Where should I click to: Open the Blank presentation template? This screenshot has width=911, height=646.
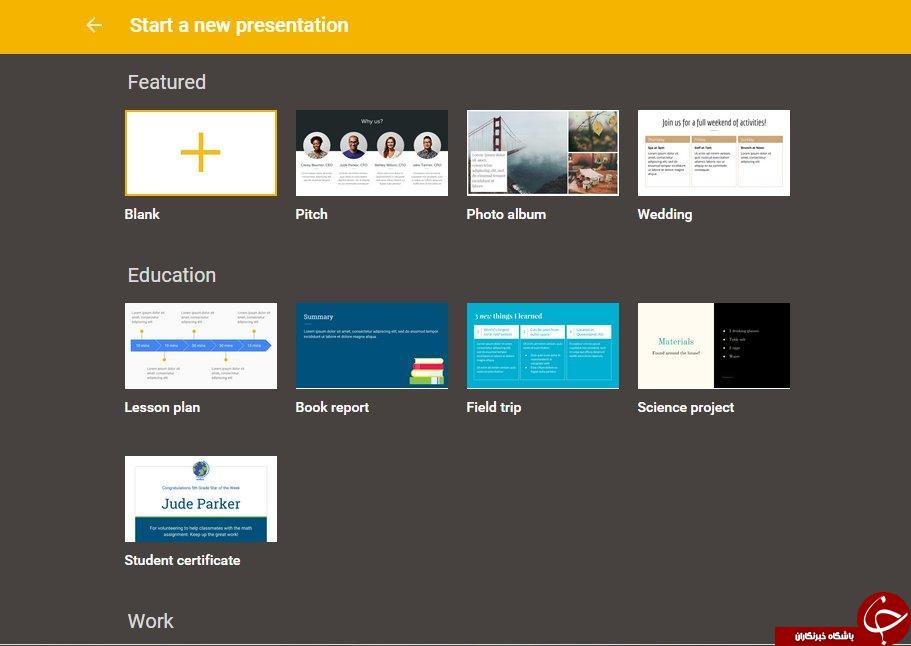pos(200,153)
